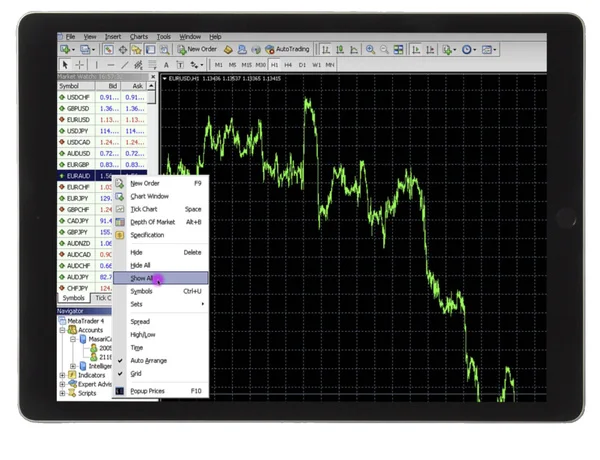Collapse the Accounts tree node
The height and width of the screenshot is (460, 600).
[x=62, y=330]
